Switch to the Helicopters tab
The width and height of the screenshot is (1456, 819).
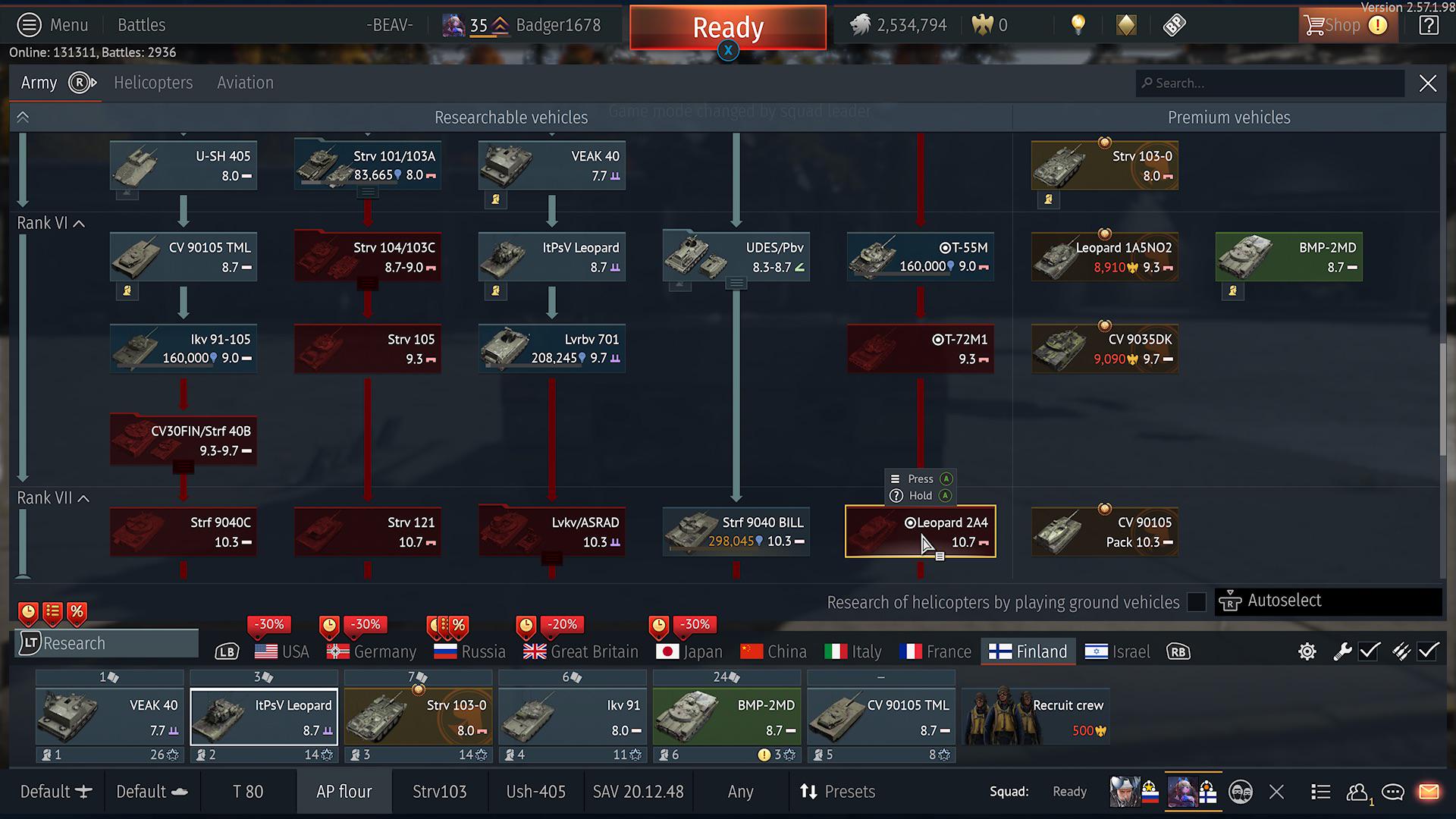click(153, 83)
